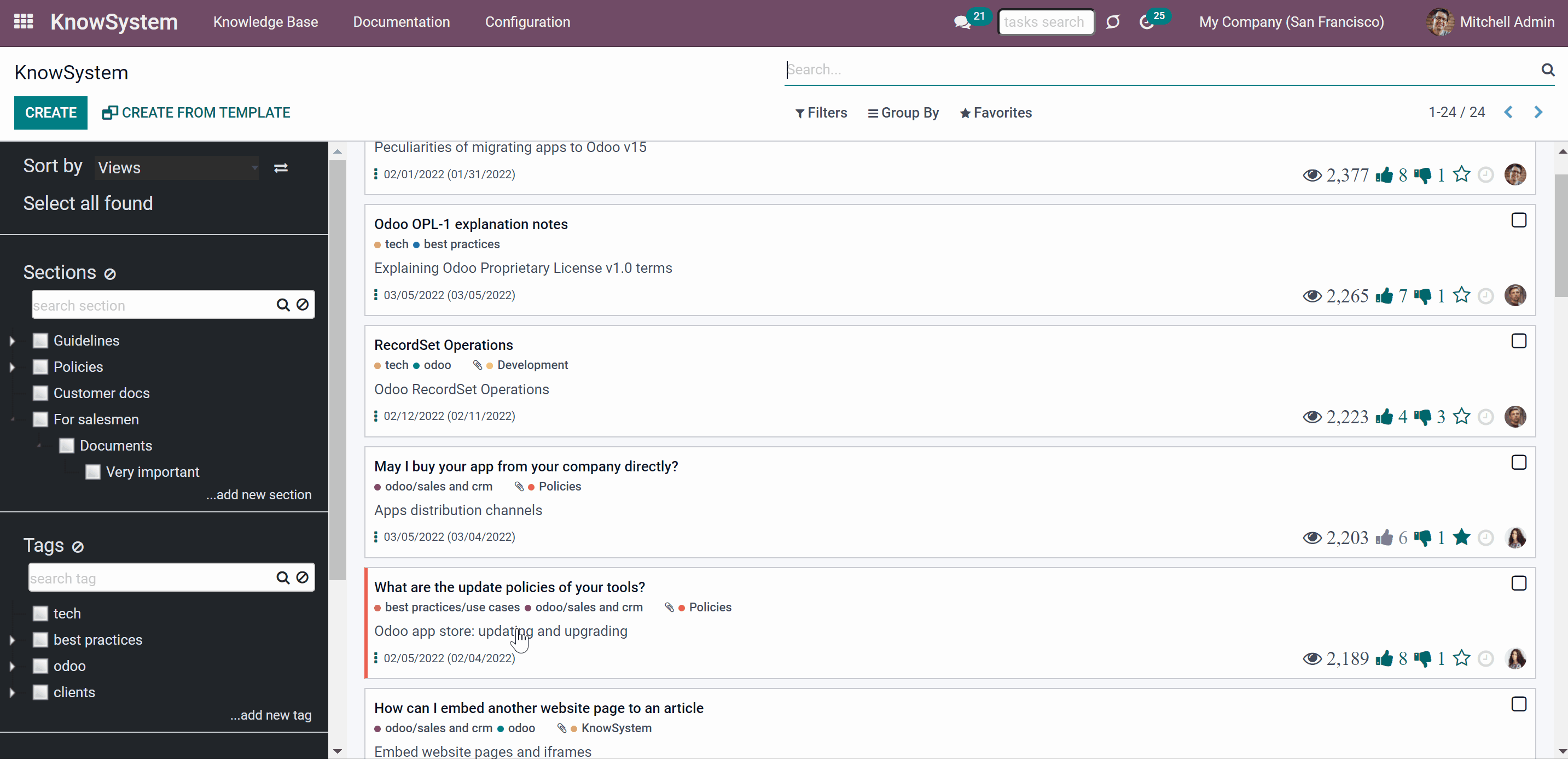The height and width of the screenshot is (759, 1568).
Task: Click Select all found link
Action: click(88, 203)
